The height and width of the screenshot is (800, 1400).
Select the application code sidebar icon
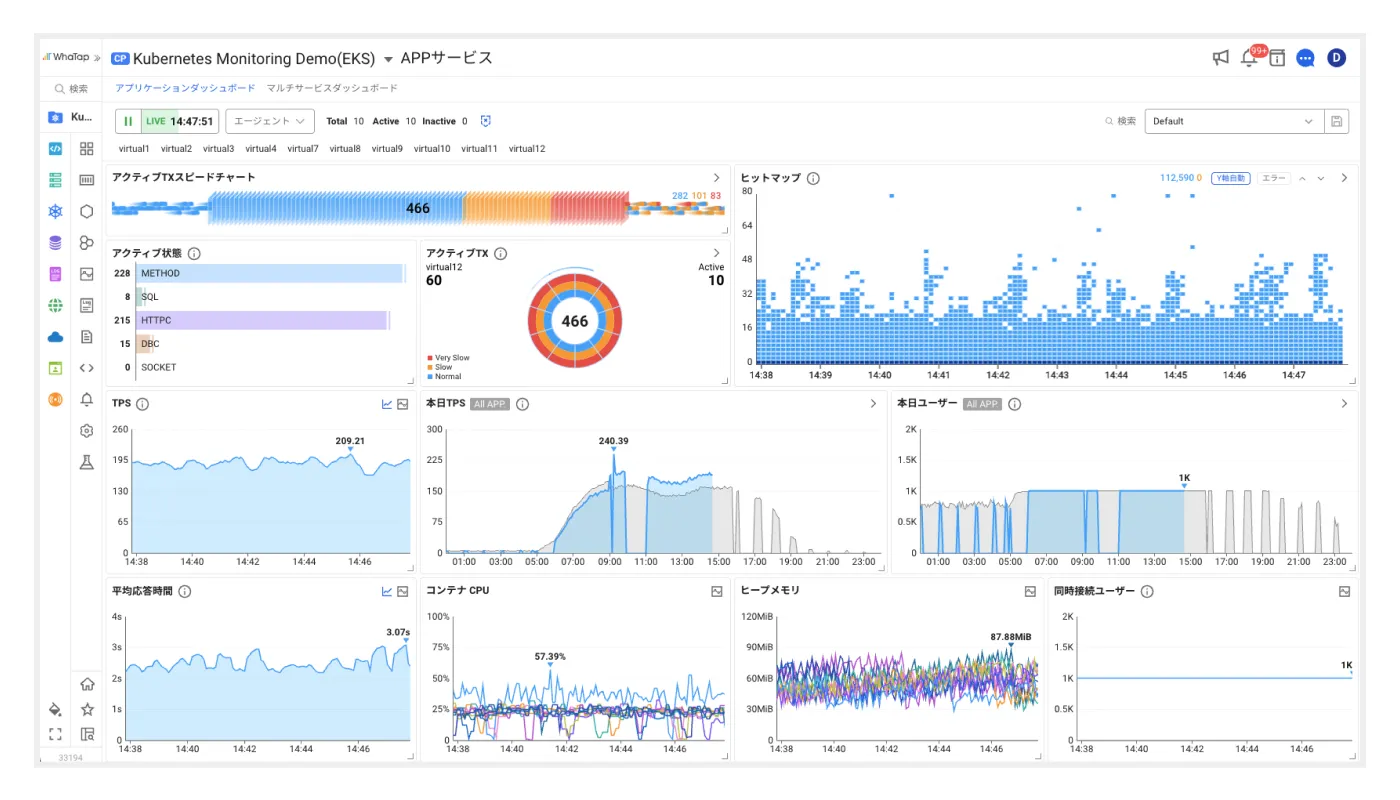point(55,149)
